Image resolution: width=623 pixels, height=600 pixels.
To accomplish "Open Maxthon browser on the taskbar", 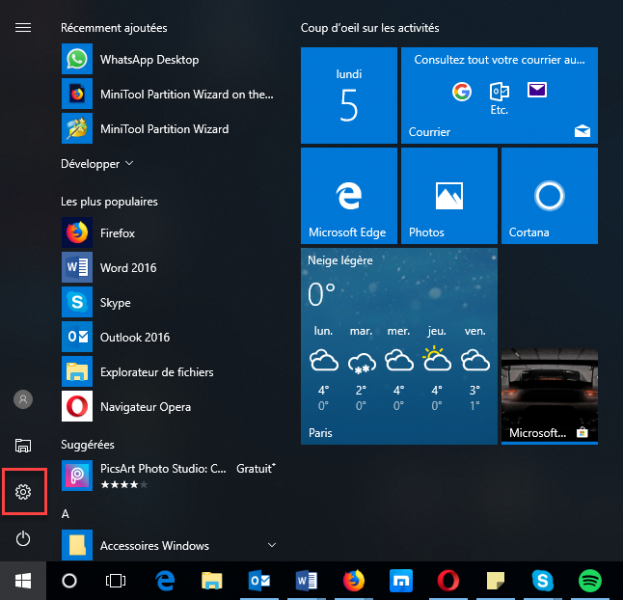I will point(401,581).
